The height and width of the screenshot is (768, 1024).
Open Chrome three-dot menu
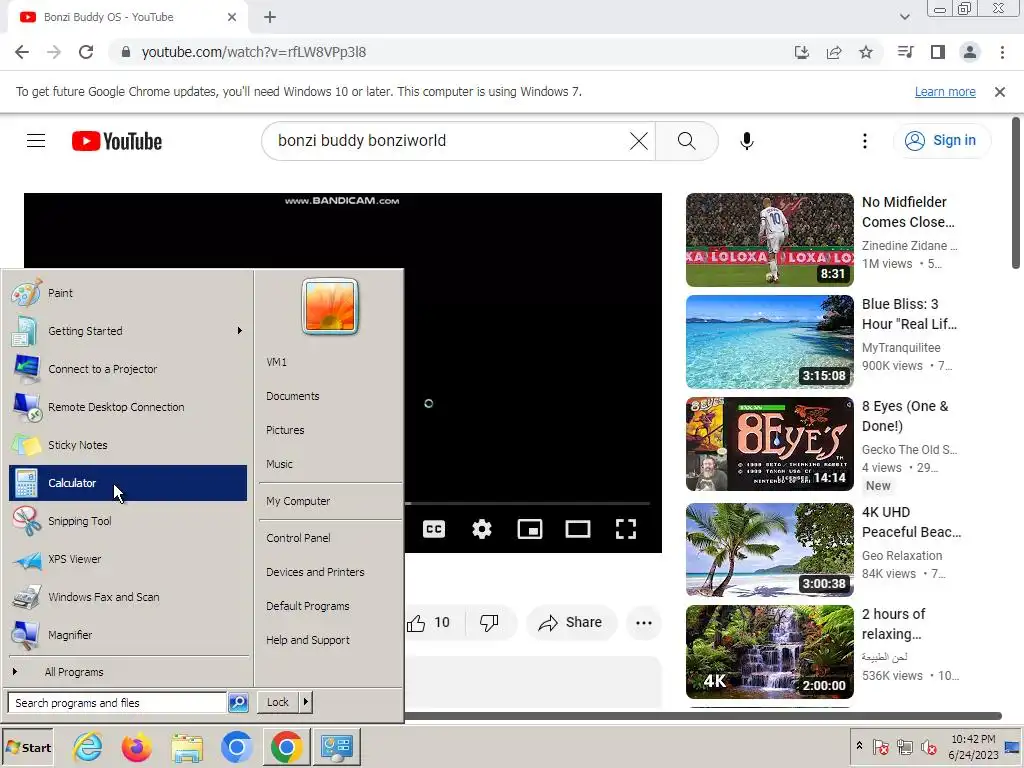1002,52
